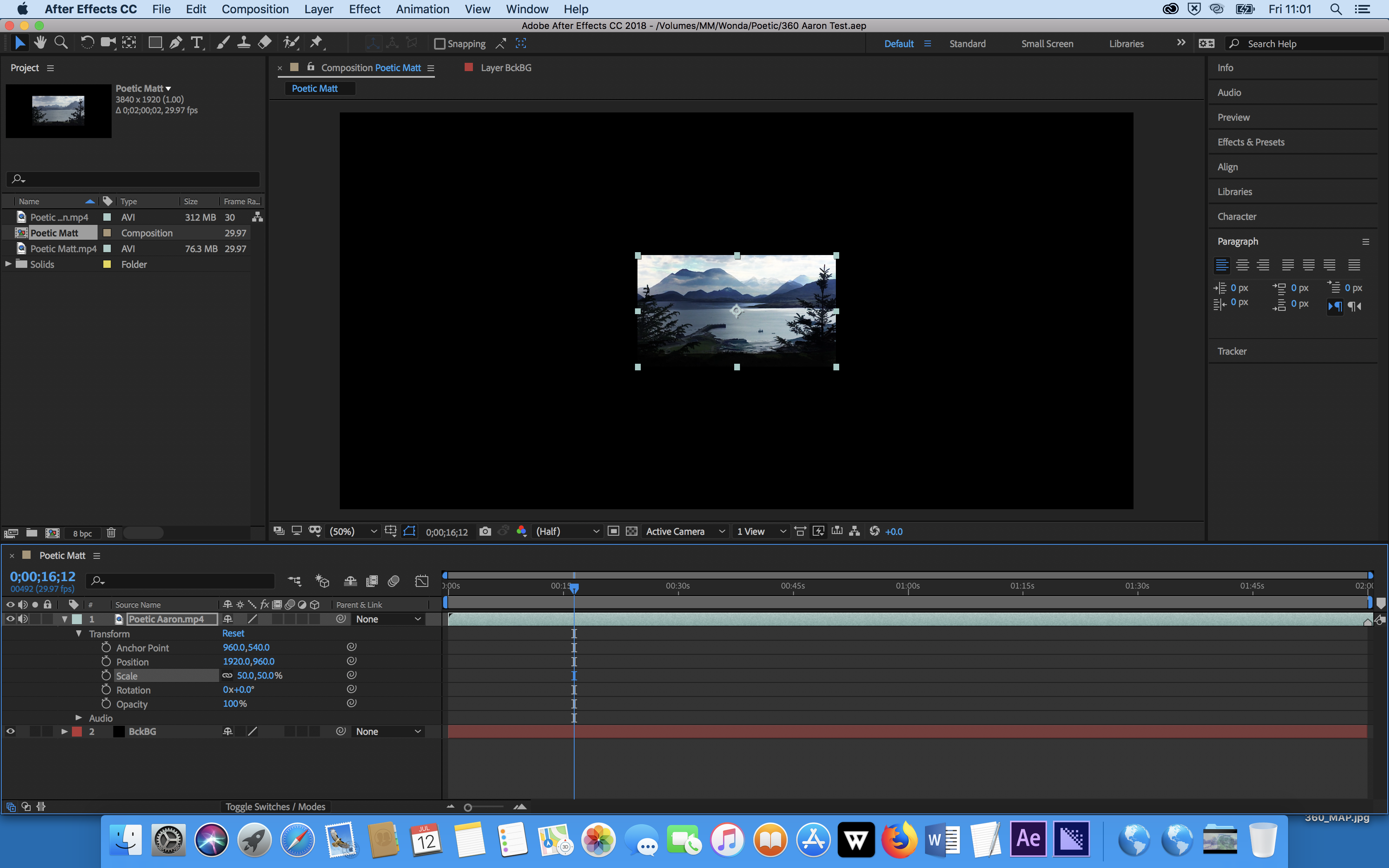Hide the BckBG layer with eye toggle
1389x868 pixels.
click(x=10, y=731)
